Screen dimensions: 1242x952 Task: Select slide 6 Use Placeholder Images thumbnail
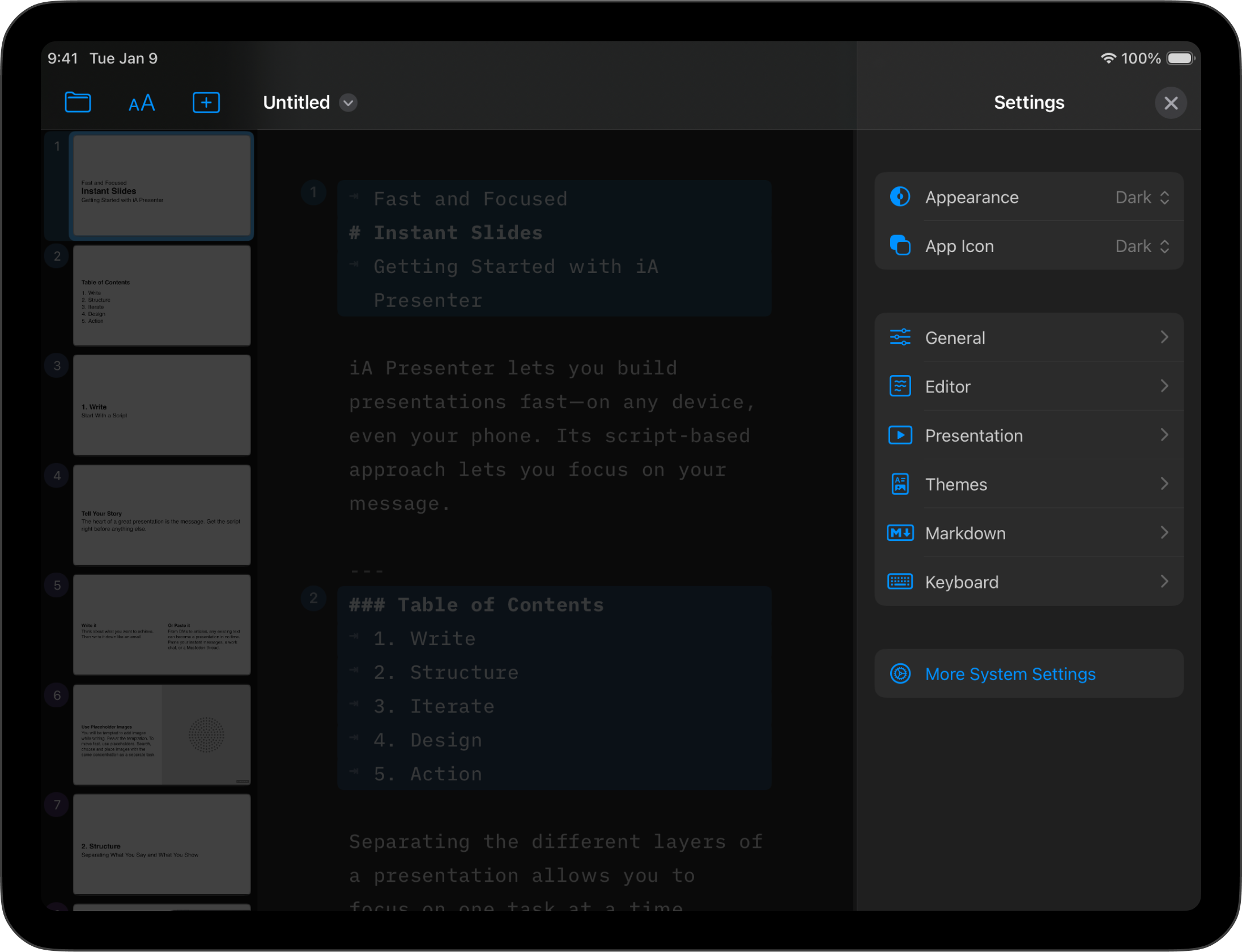click(x=161, y=735)
